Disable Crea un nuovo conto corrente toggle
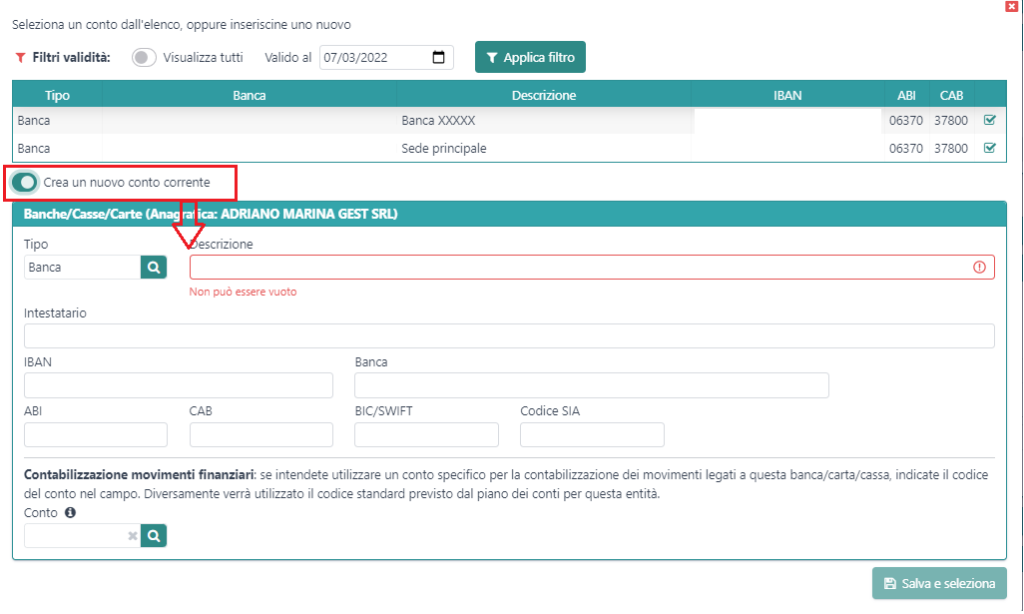 [x=25, y=183]
